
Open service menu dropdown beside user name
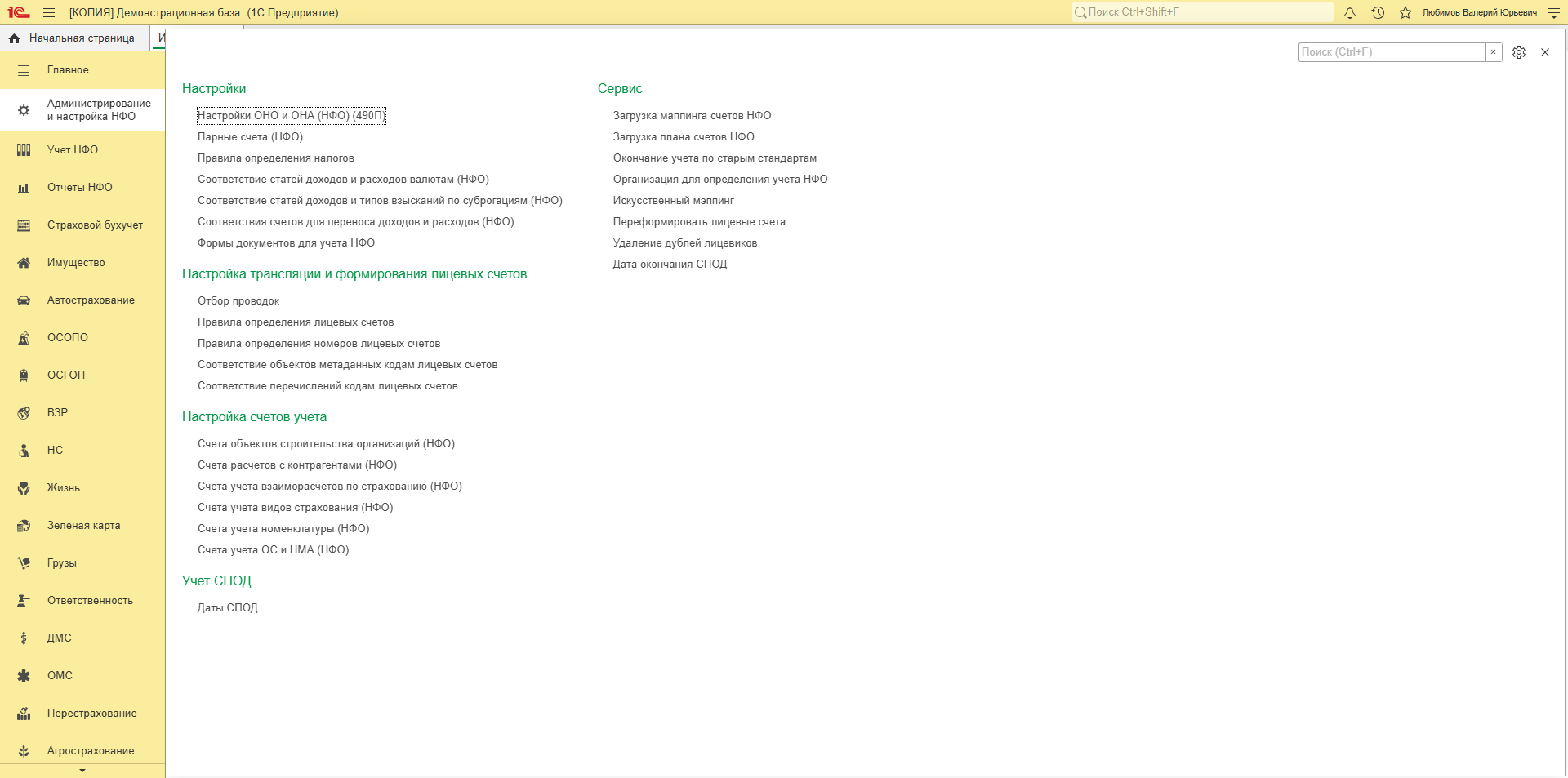1553,12
